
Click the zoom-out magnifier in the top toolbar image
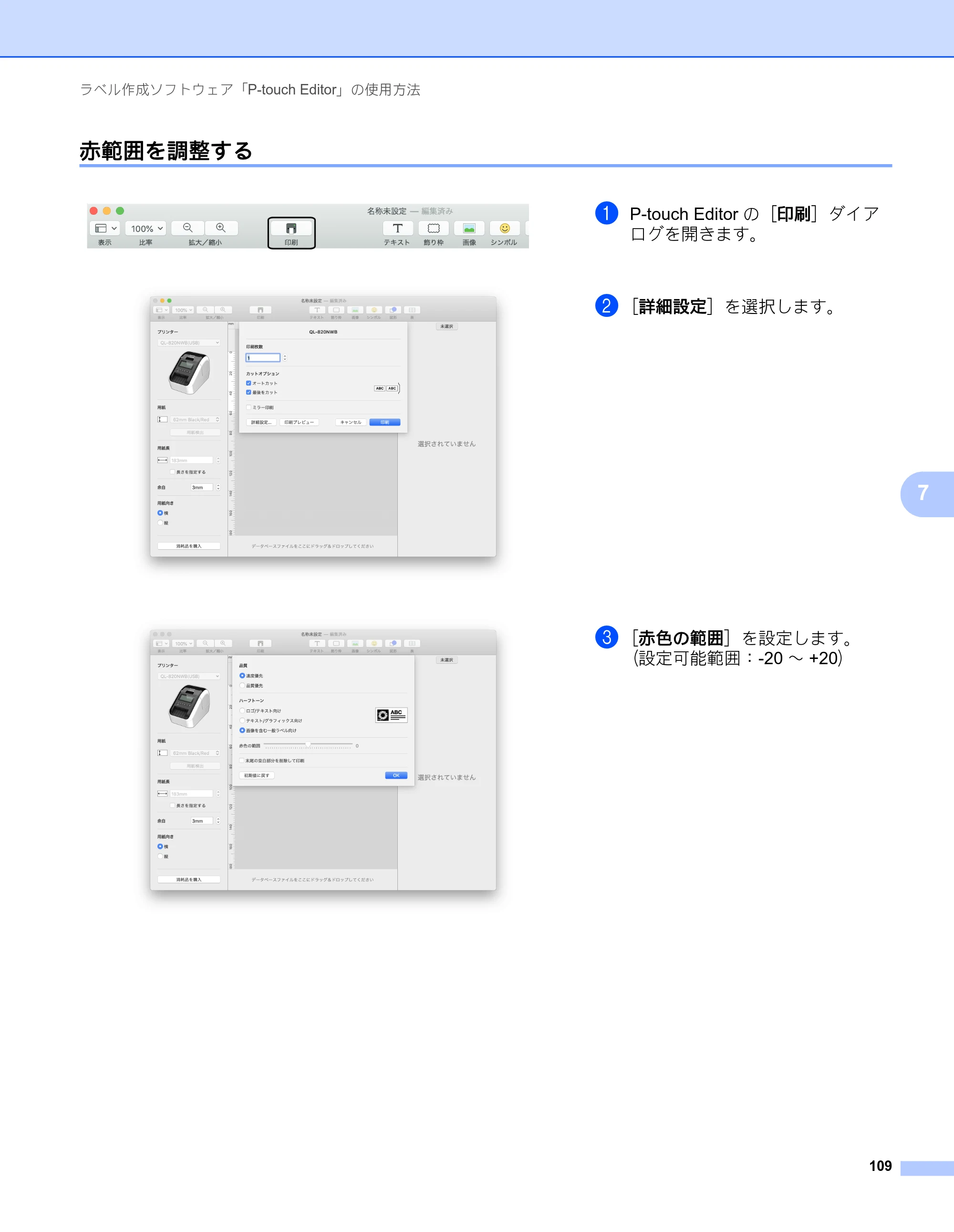click(188, 228)
